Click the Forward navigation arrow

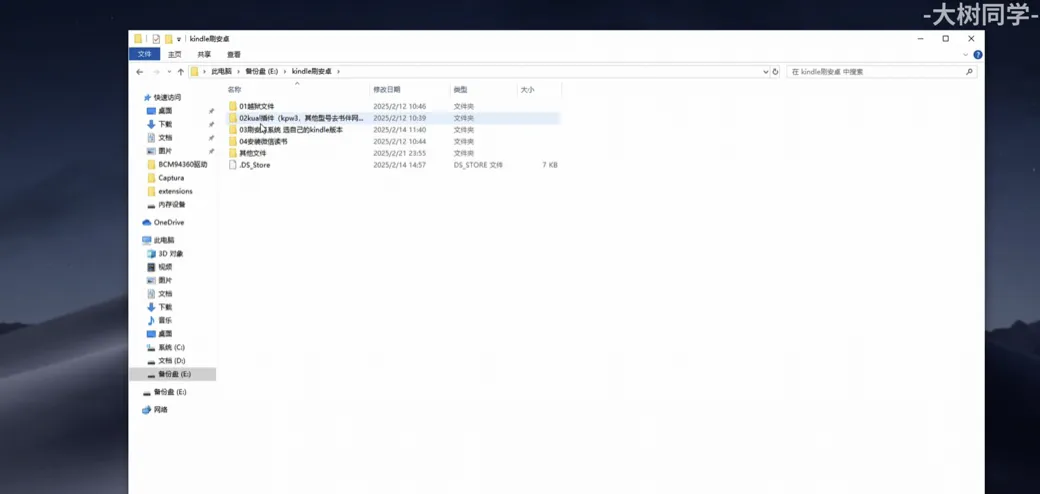tap(157, 72)
